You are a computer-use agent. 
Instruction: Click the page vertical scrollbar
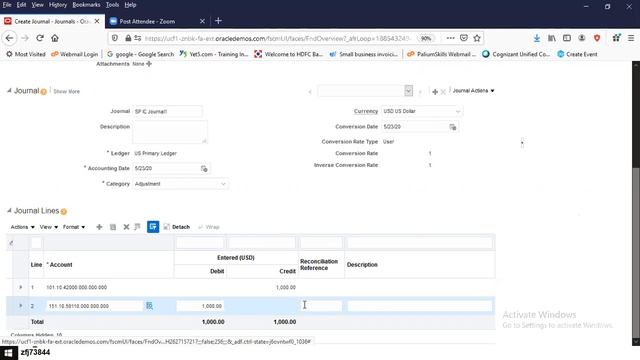point(636,204)
